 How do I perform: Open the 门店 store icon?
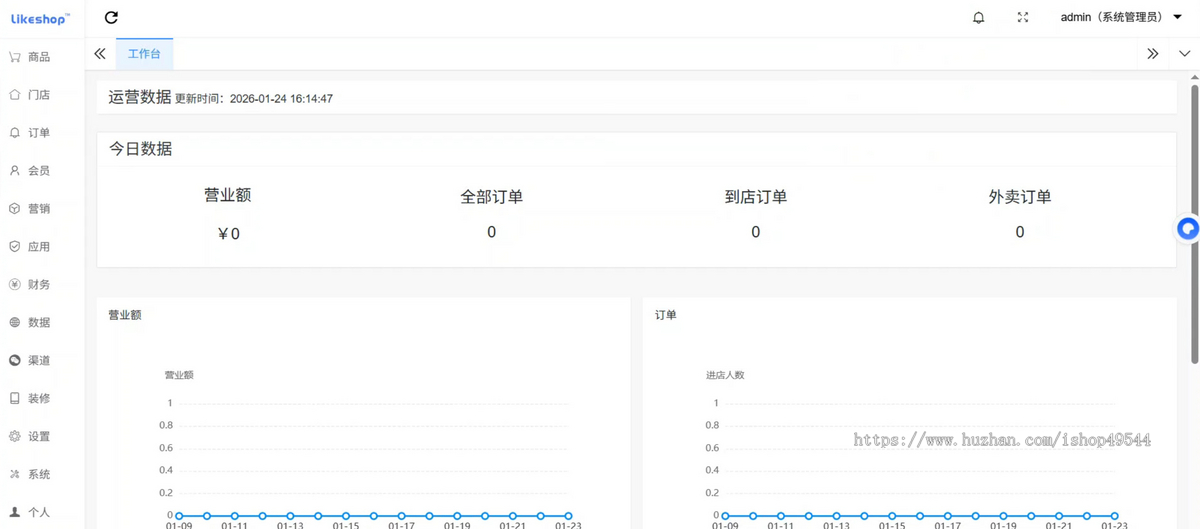point(15,95)
